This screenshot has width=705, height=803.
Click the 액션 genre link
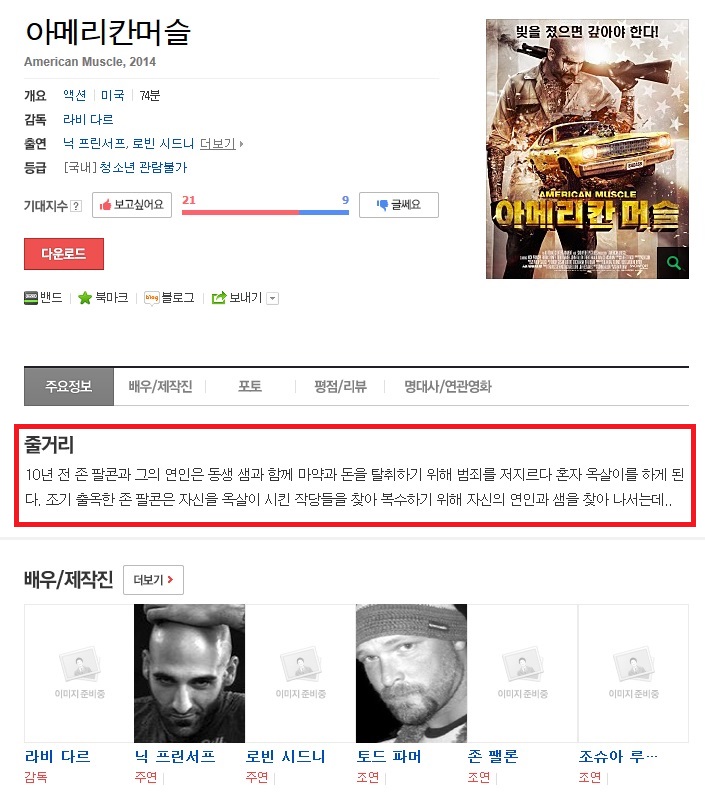75,95
